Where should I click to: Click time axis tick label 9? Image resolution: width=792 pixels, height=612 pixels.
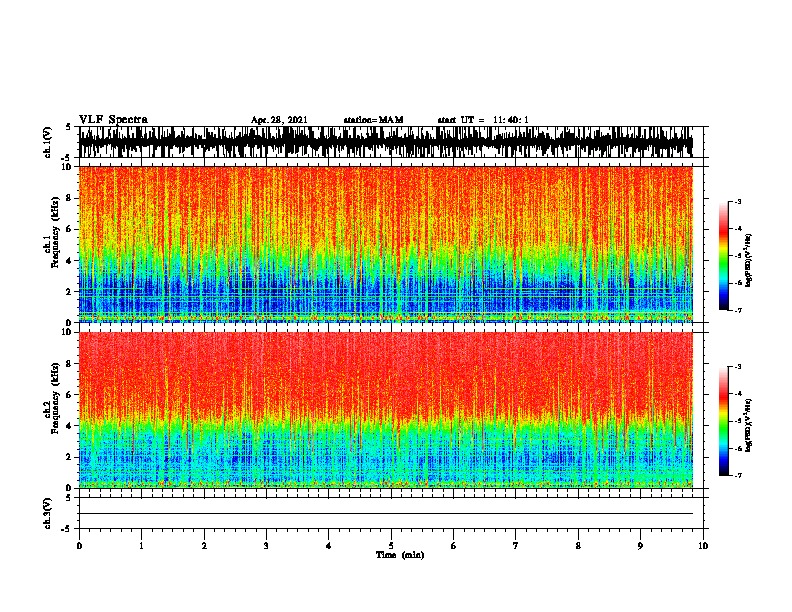640,546
